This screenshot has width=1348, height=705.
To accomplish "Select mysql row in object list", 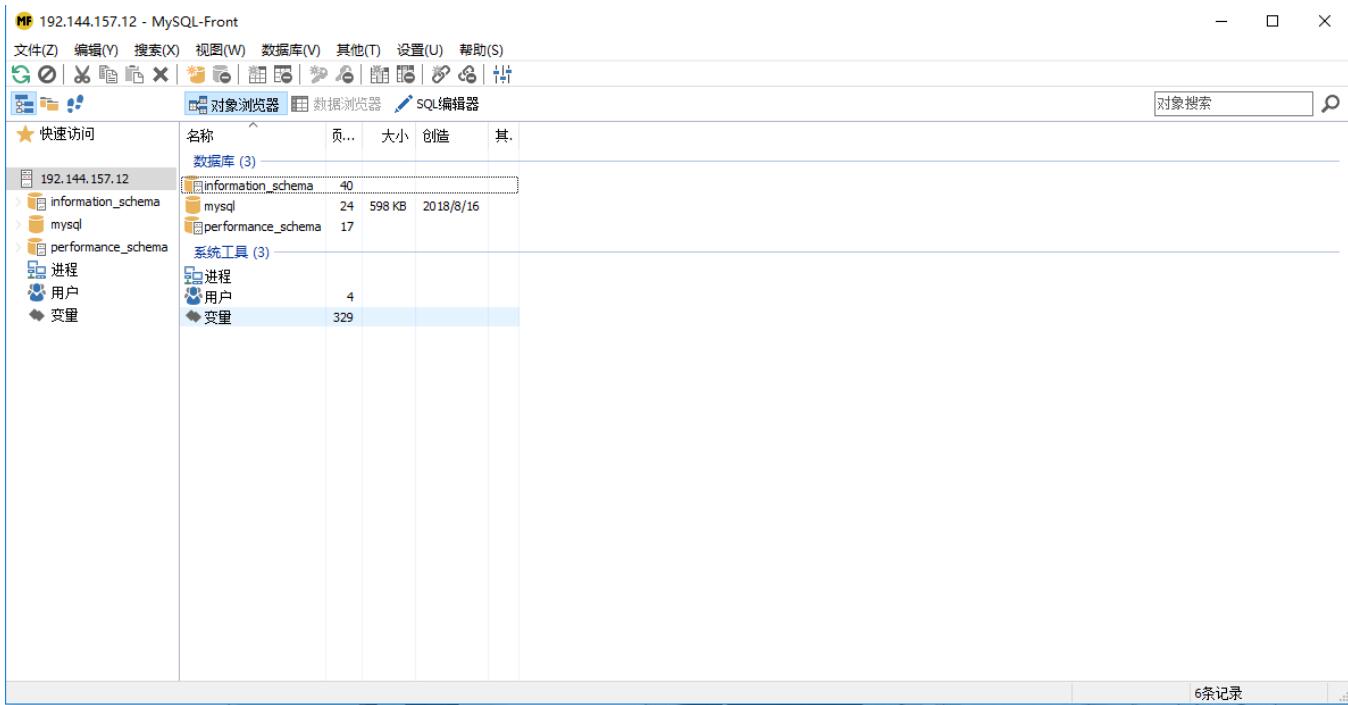I will (x=350, y=206).
